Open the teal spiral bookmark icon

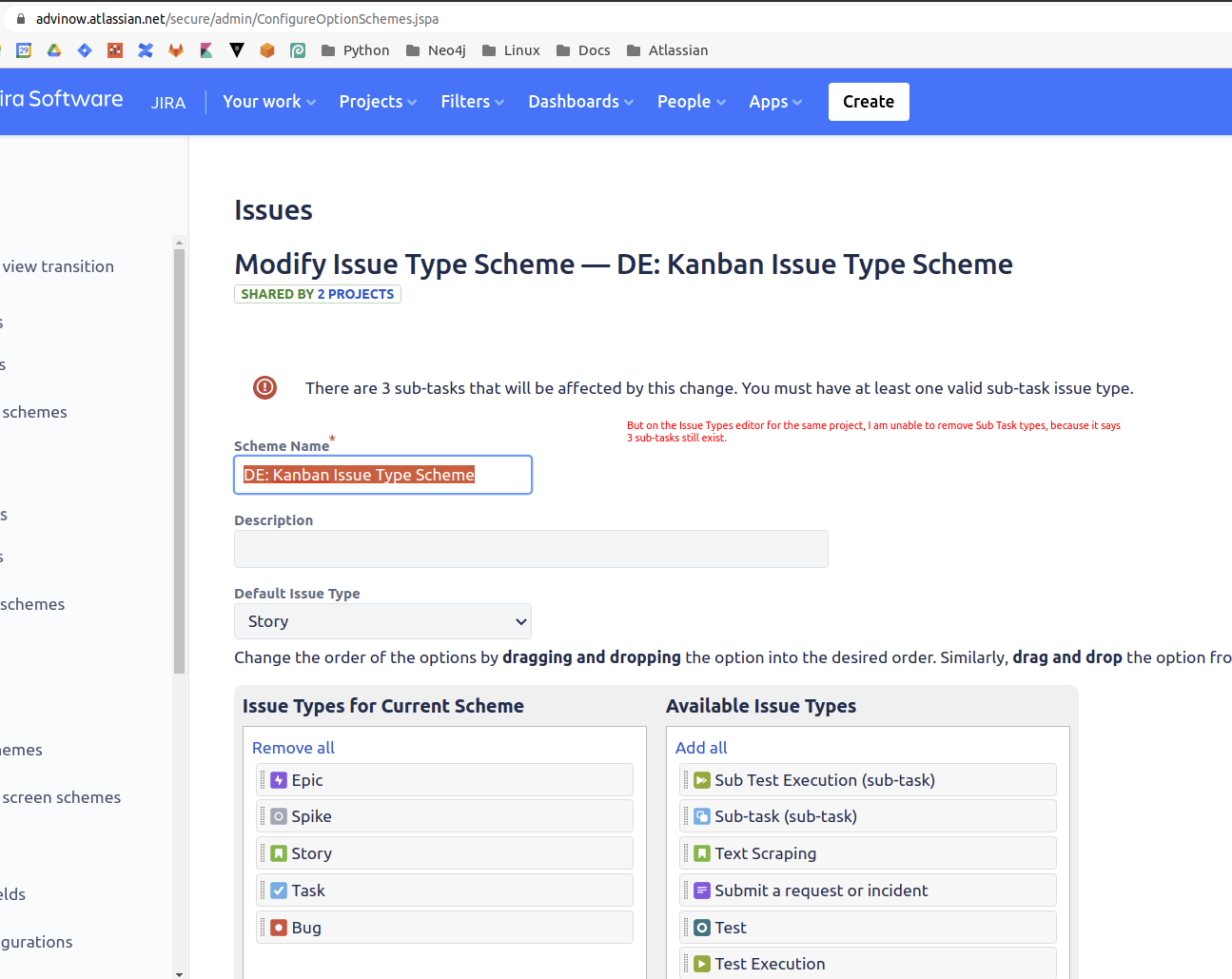point(298,50)
